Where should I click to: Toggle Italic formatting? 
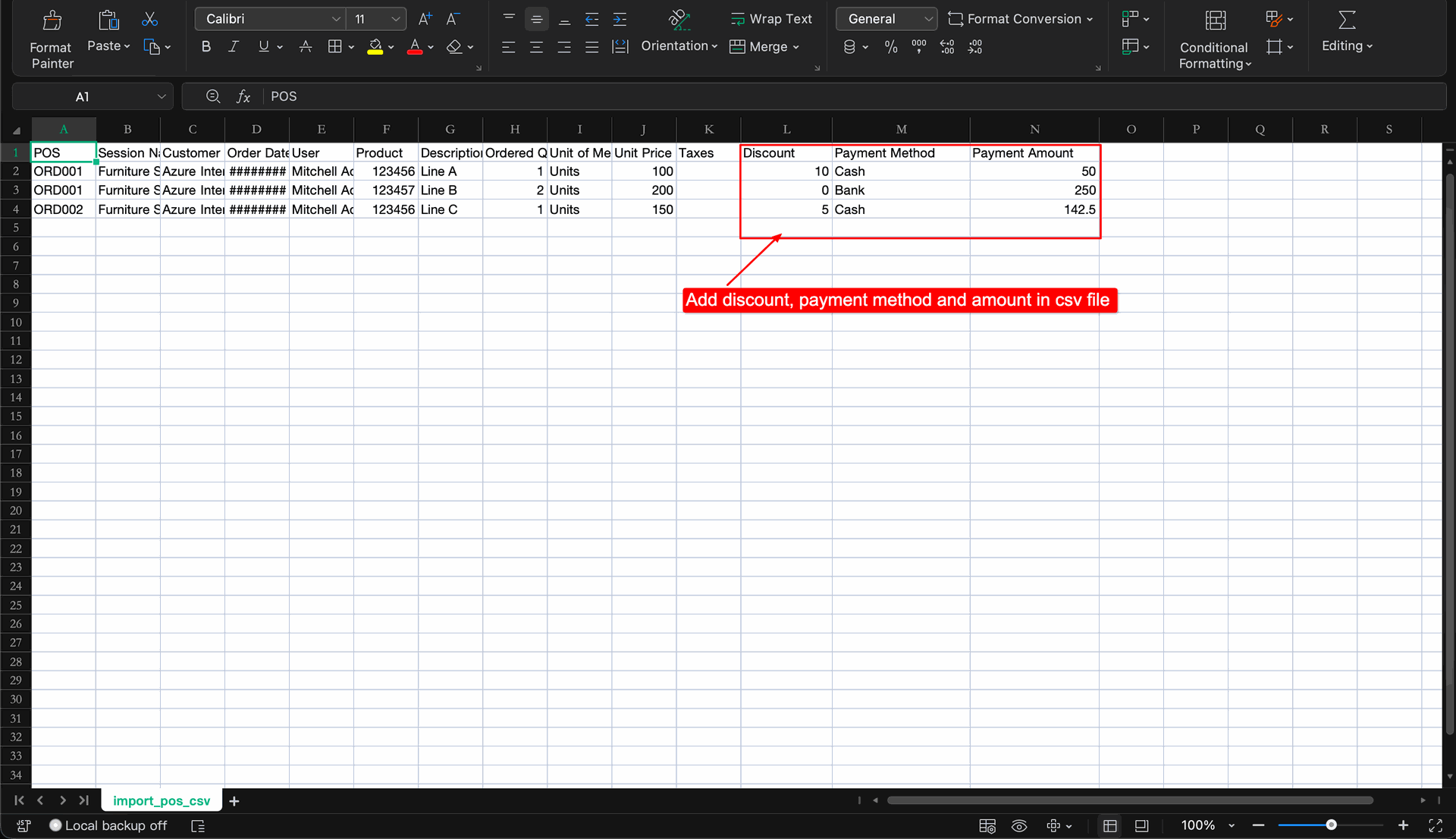pos(234,47)
